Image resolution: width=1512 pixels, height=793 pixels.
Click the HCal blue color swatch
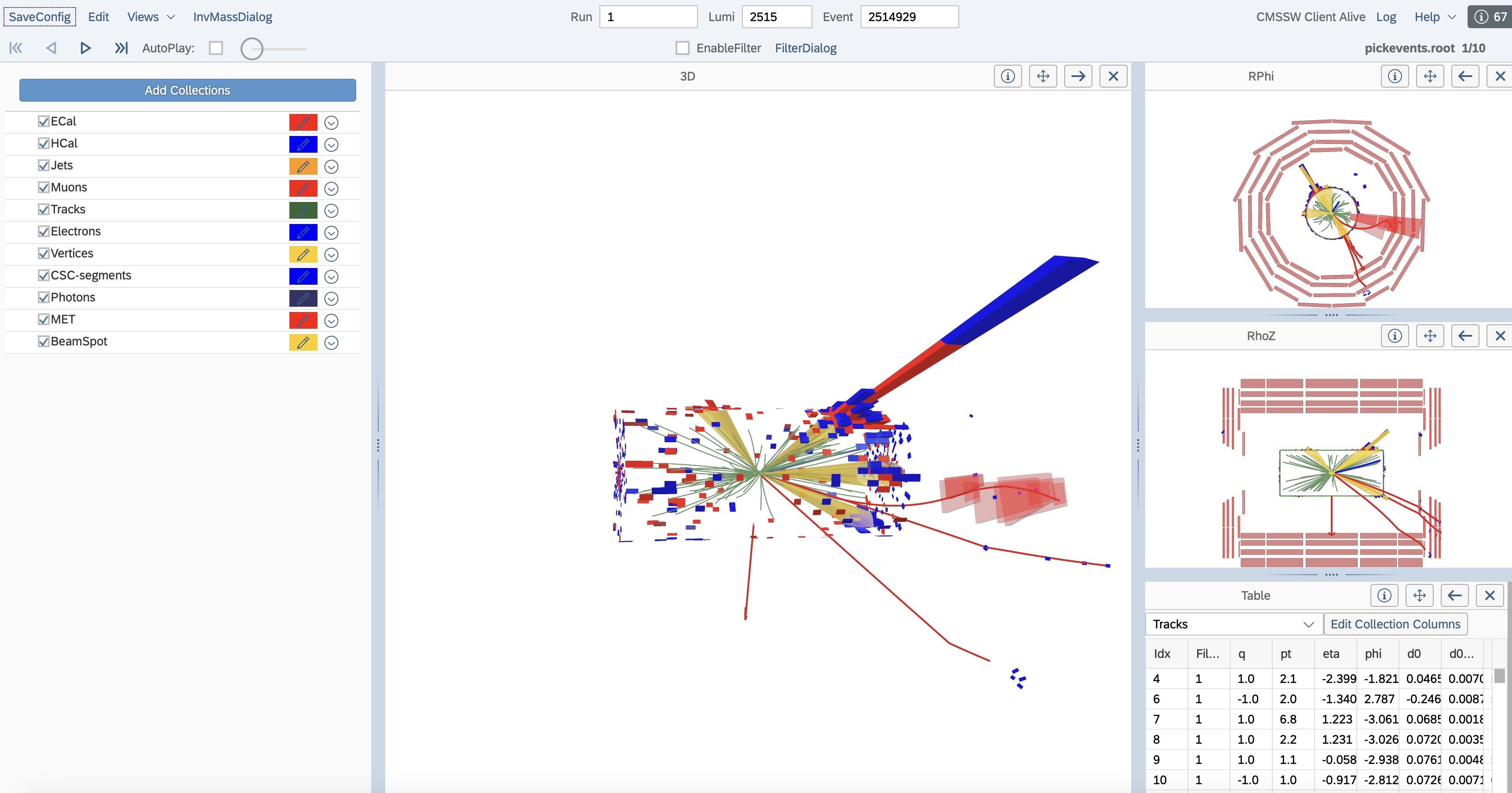303,144
